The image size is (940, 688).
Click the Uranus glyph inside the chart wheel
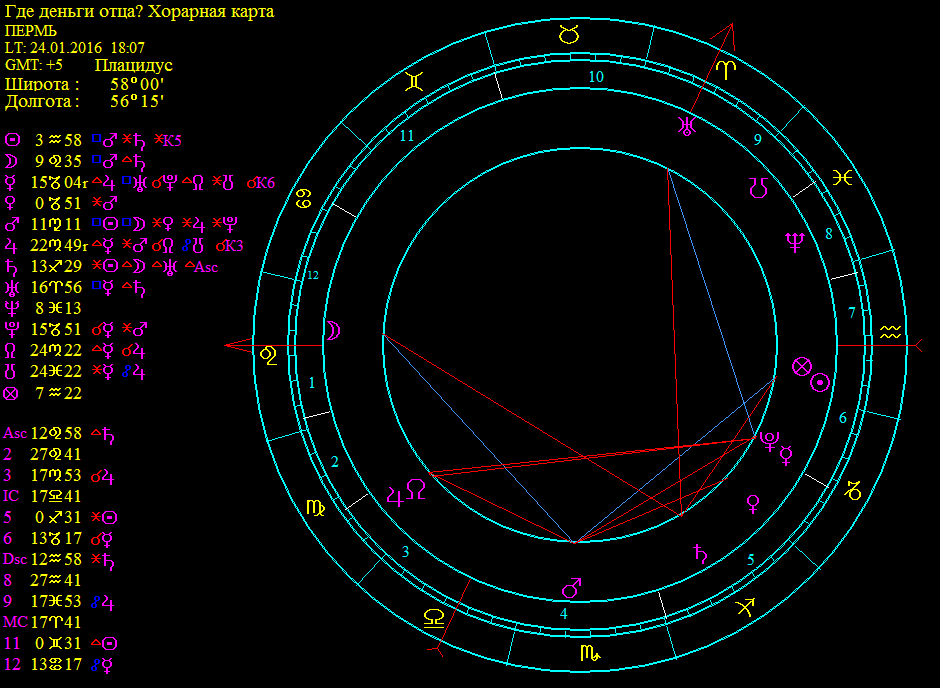(686, 125)
